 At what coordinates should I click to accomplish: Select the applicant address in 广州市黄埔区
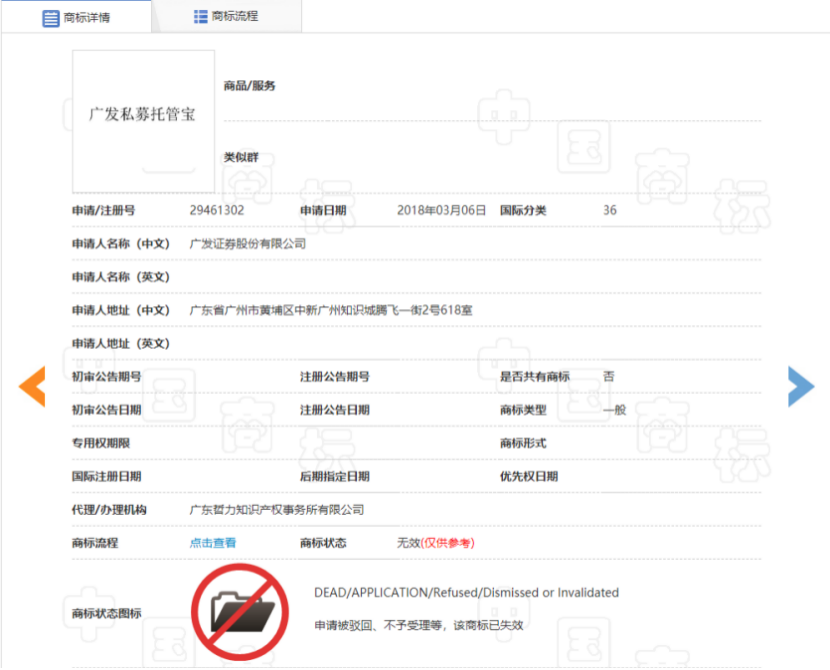(x=331, y=310)
